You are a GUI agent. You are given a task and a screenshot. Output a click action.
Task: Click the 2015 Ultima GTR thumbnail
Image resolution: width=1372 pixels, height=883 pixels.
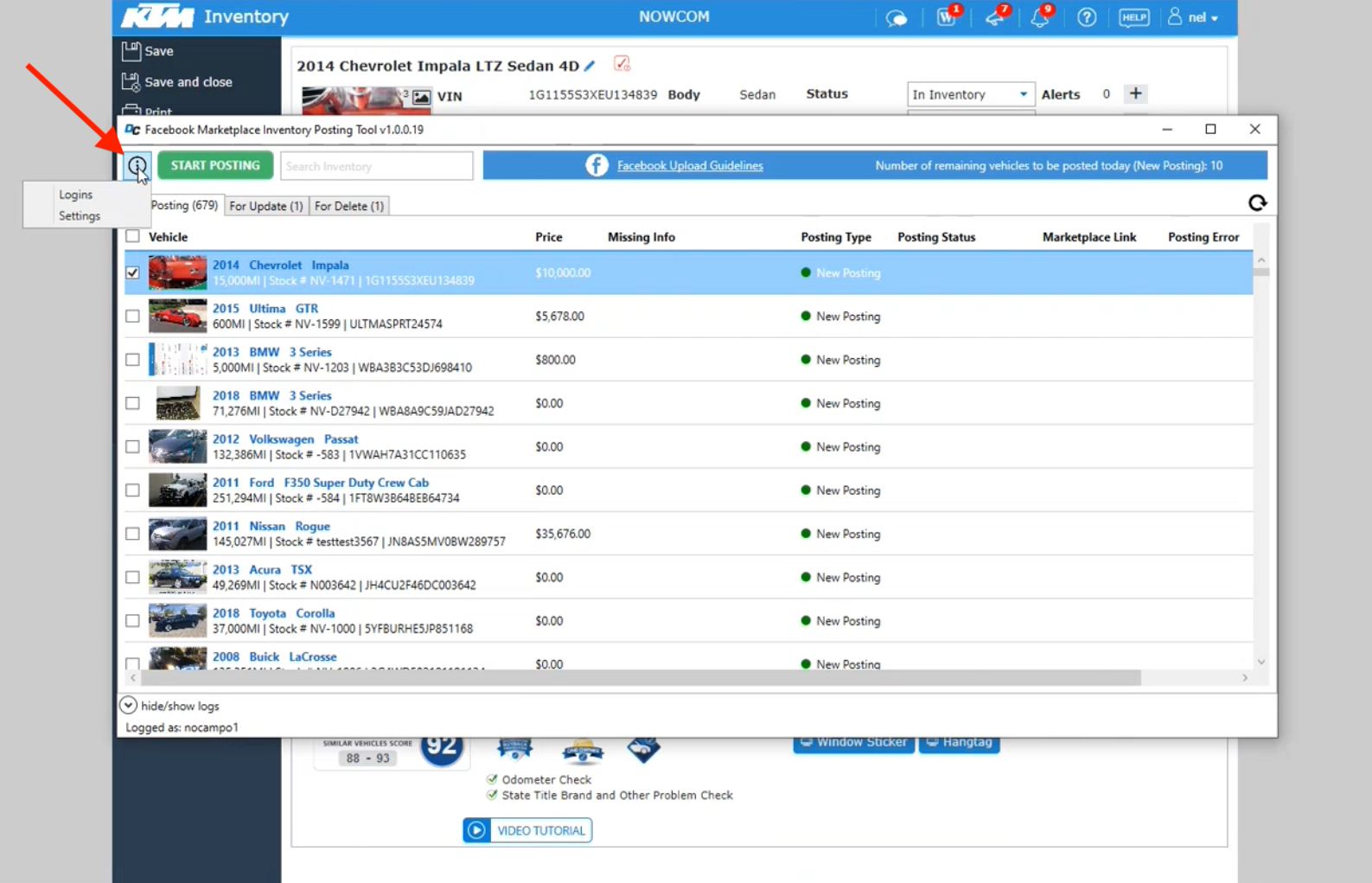click(x=177, y=317)
